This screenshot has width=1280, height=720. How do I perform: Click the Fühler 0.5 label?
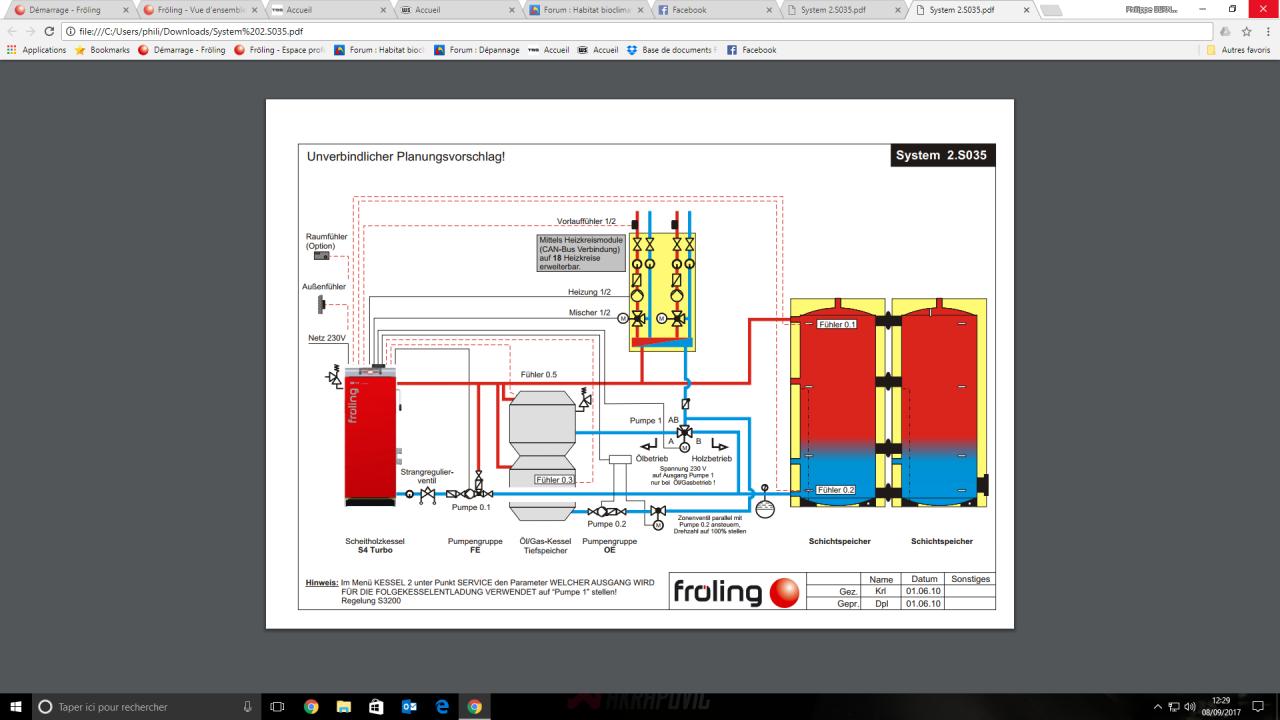tap(539, 374)
